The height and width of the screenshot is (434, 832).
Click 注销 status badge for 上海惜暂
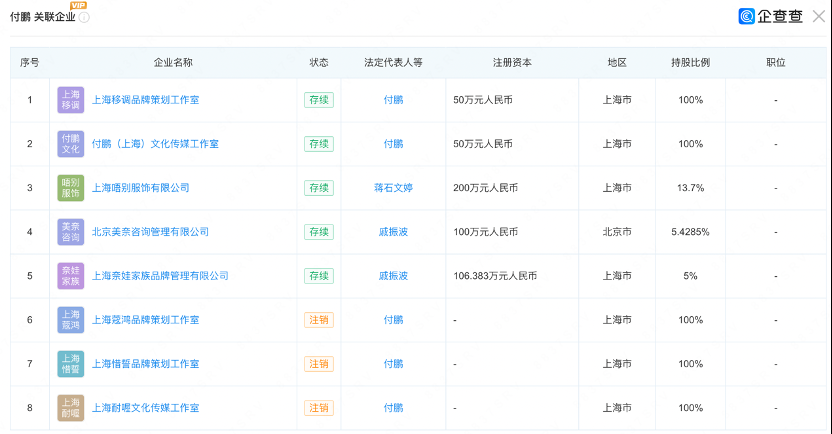coord(319,364)
